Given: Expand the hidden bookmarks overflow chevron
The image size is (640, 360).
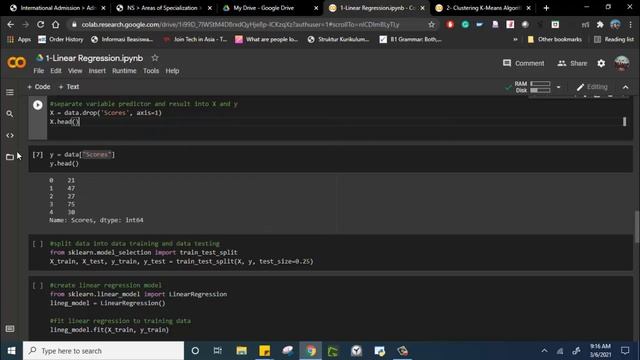Looking at the screenshot, I should click(515, 39).
